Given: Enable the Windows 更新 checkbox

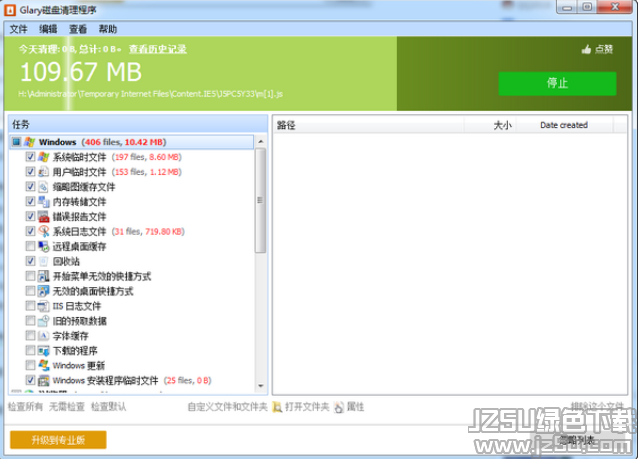Looking at the screenshot, I should pos(30,365).
